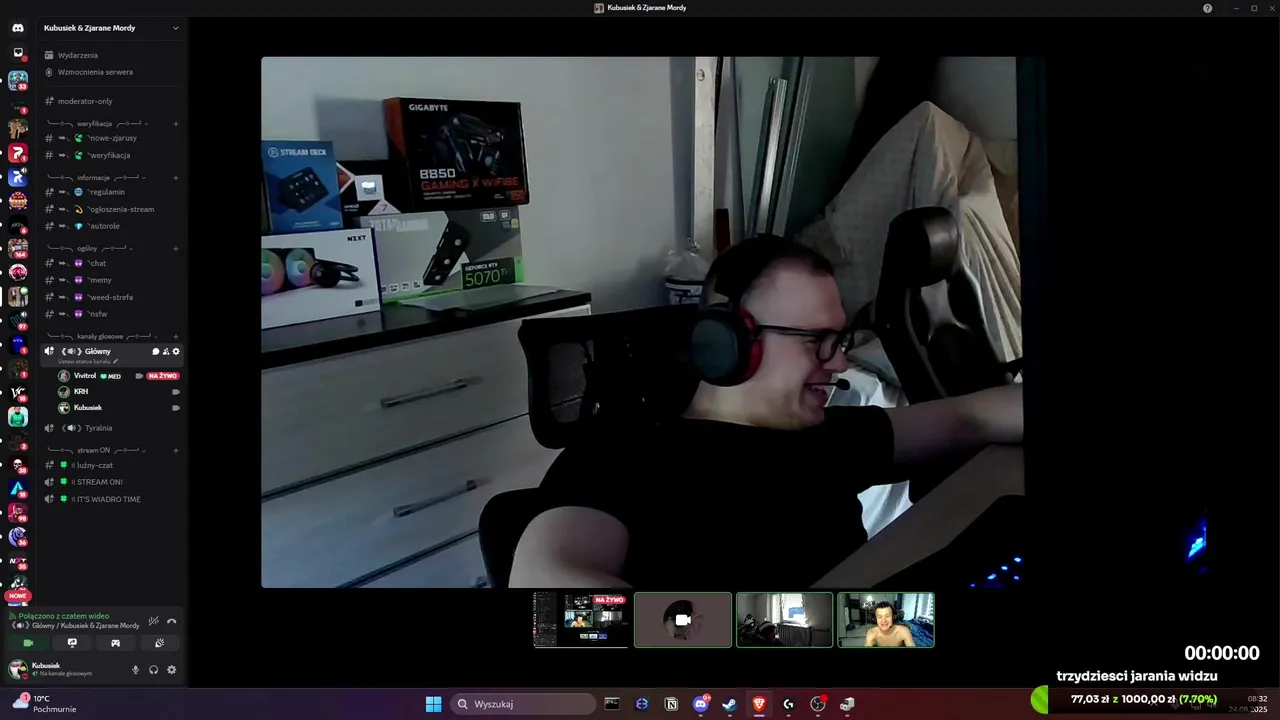Open user settings gear in user panel

tap(171, 670)
